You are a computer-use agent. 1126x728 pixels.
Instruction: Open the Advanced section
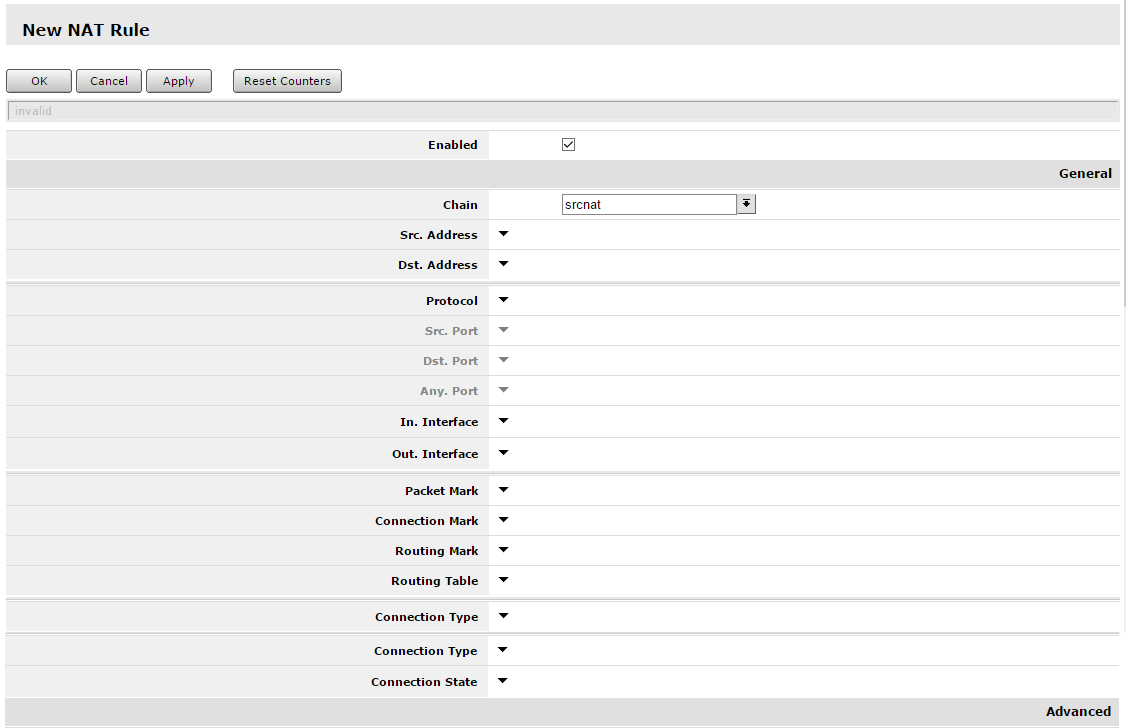pyautogui.click(x=1078, y=711)
